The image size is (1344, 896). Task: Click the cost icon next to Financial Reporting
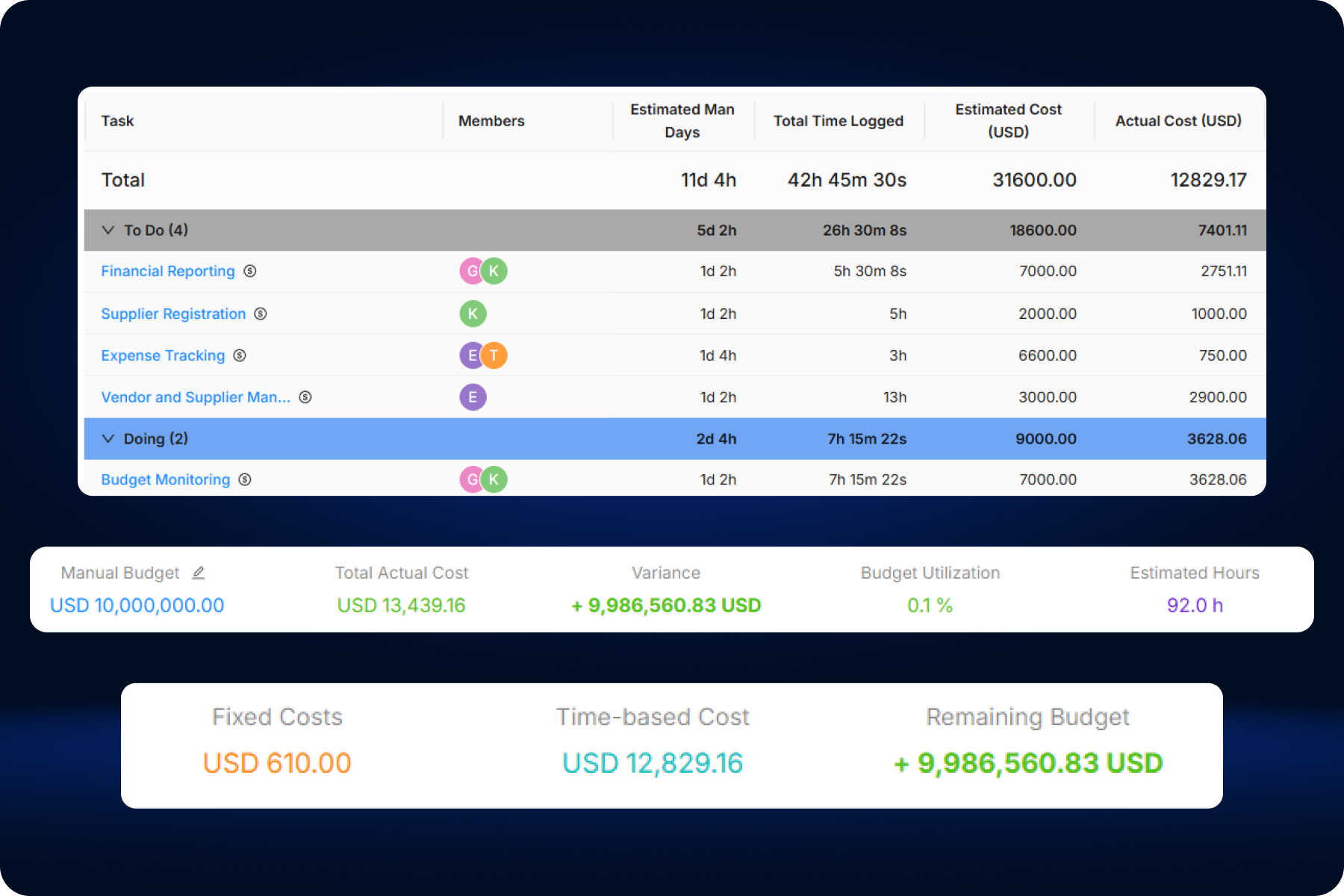[251, 271]
